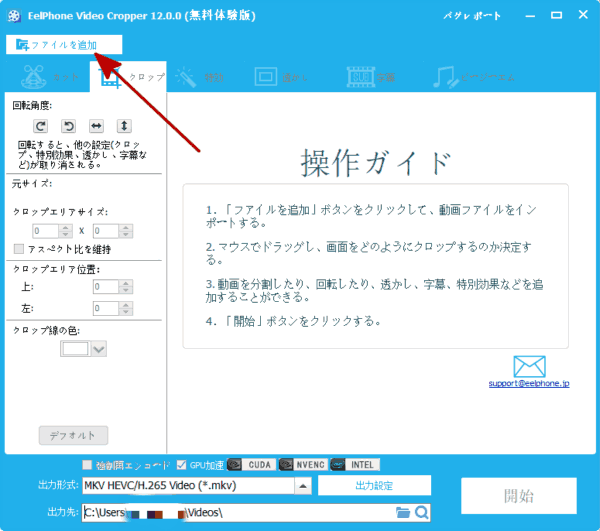Increase 上 (top) position value

pos(126,283)
